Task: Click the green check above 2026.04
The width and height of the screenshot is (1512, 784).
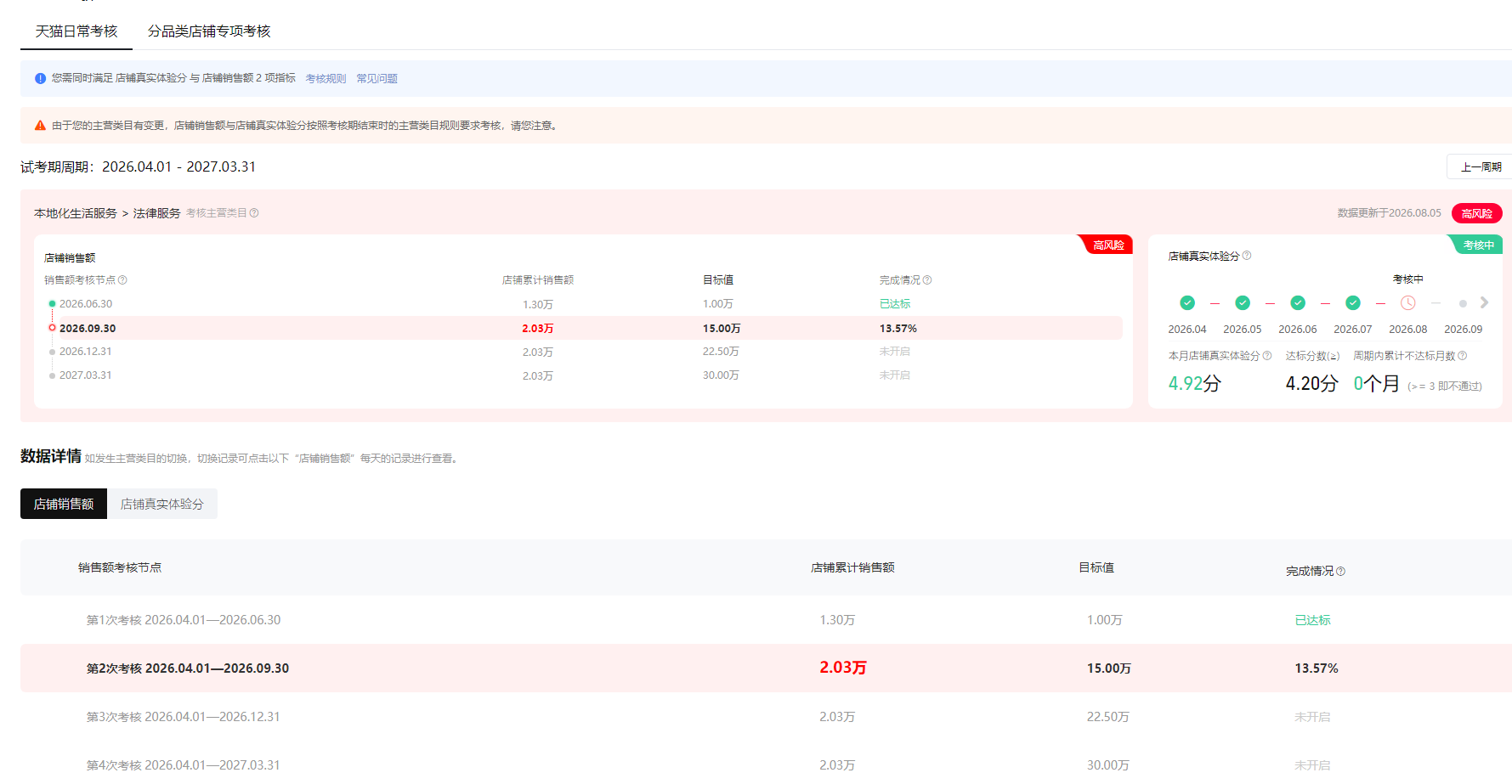Action: point(1187,303)
